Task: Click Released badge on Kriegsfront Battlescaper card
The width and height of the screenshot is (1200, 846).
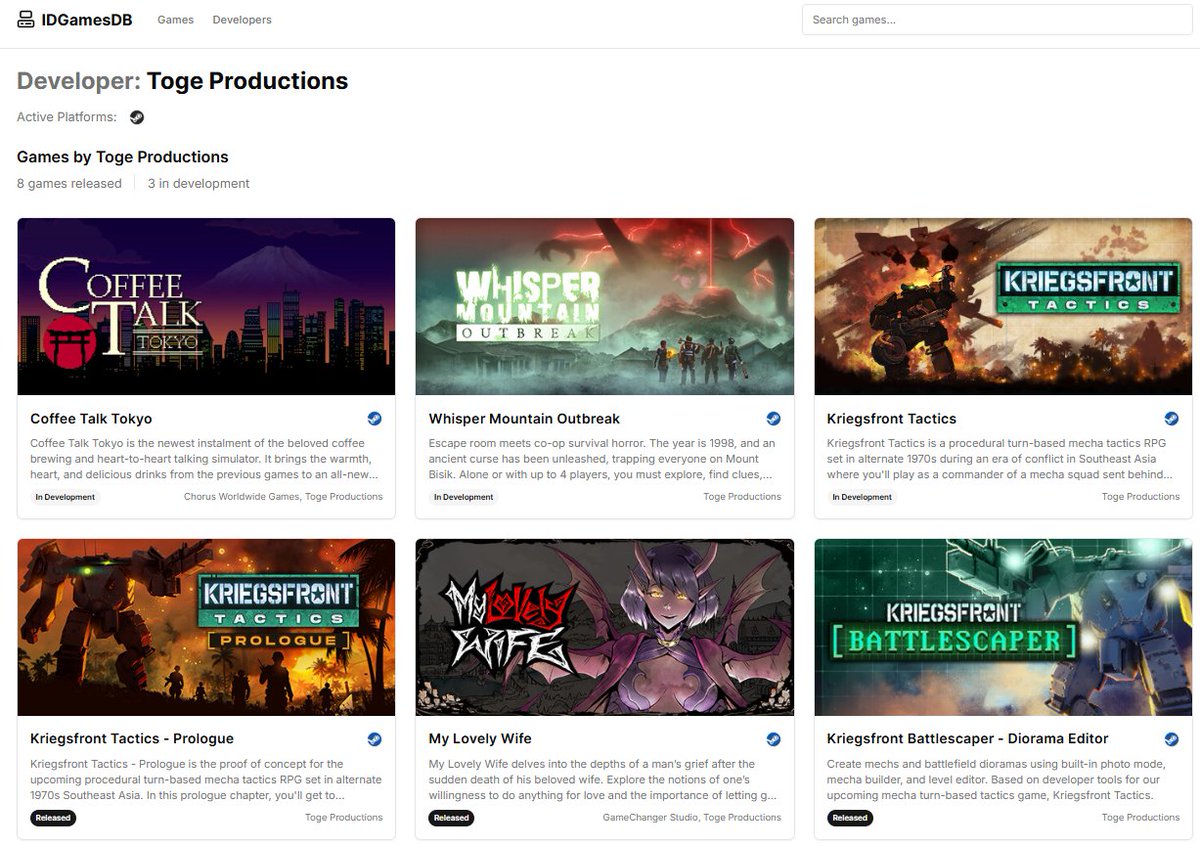Action: click(850, 818)
